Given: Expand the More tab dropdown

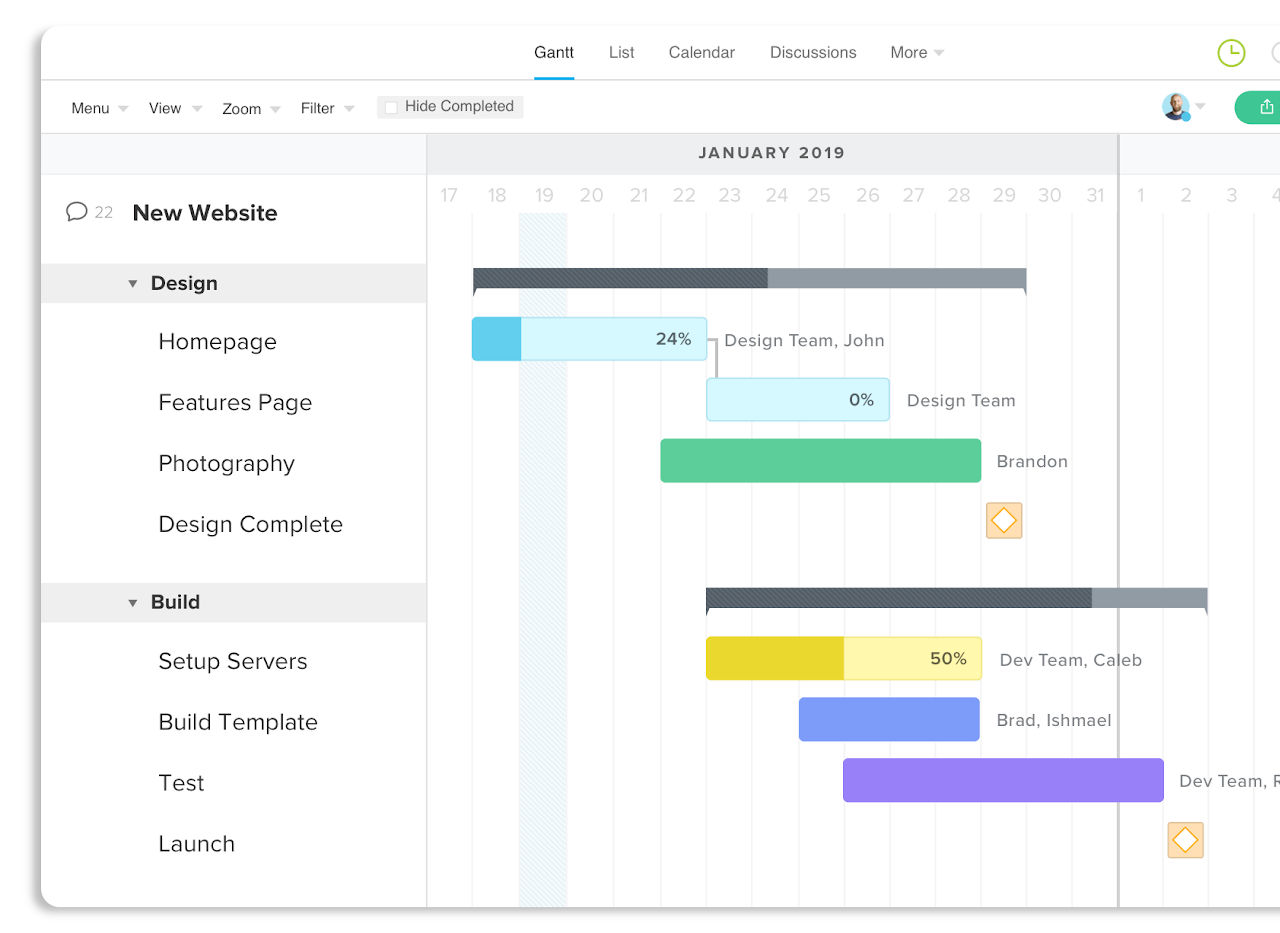Looking at the screenshot, I should (x=917, y=53).
